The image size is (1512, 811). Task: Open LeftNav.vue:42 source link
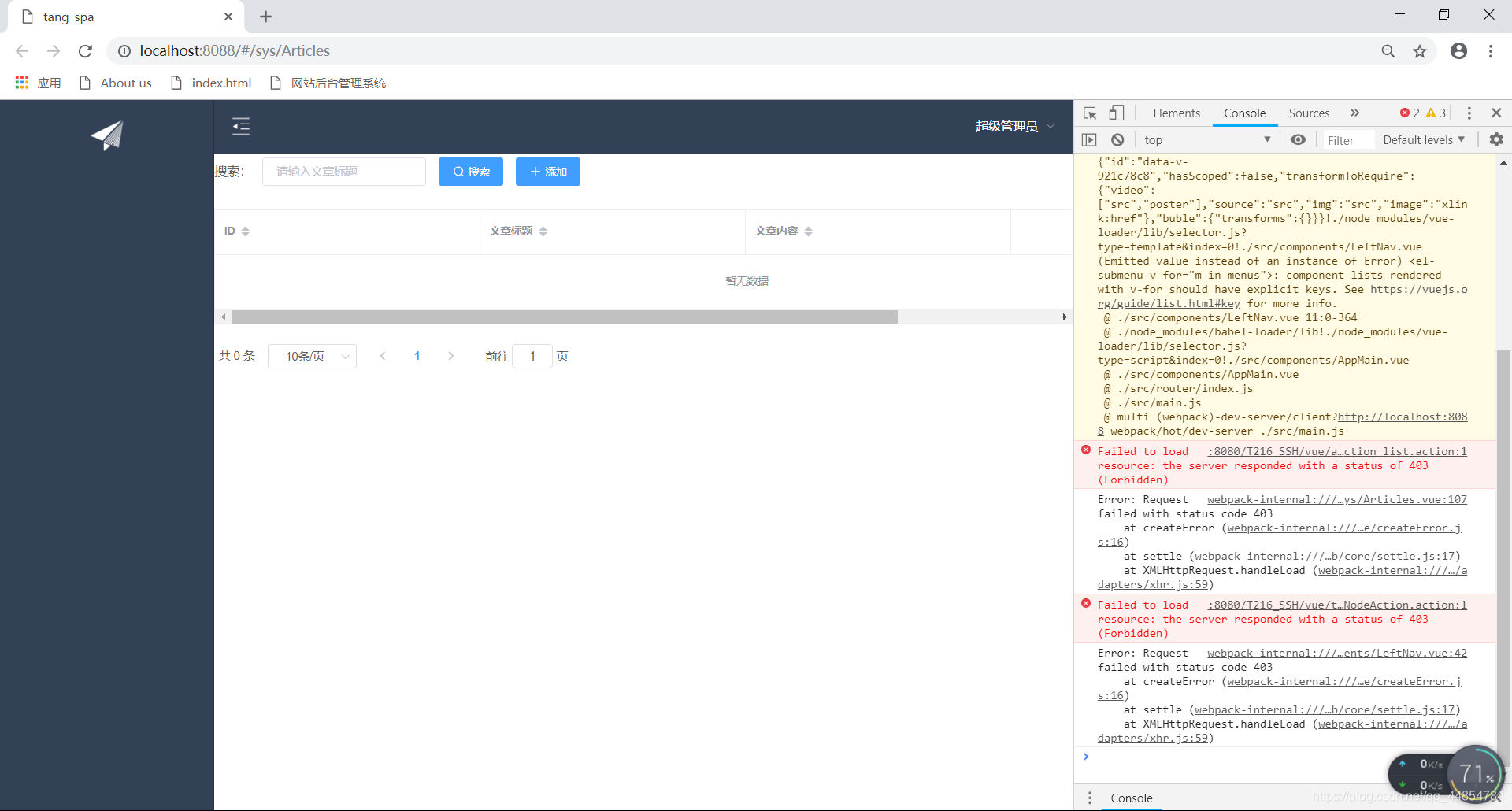click(x=1337, y=654)
